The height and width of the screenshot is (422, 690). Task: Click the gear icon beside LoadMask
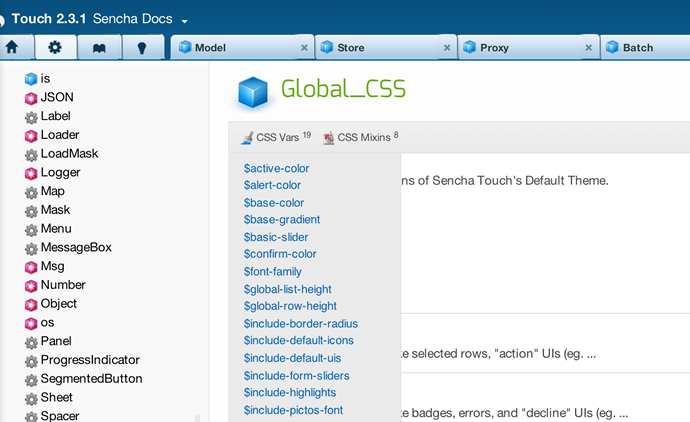31,154
